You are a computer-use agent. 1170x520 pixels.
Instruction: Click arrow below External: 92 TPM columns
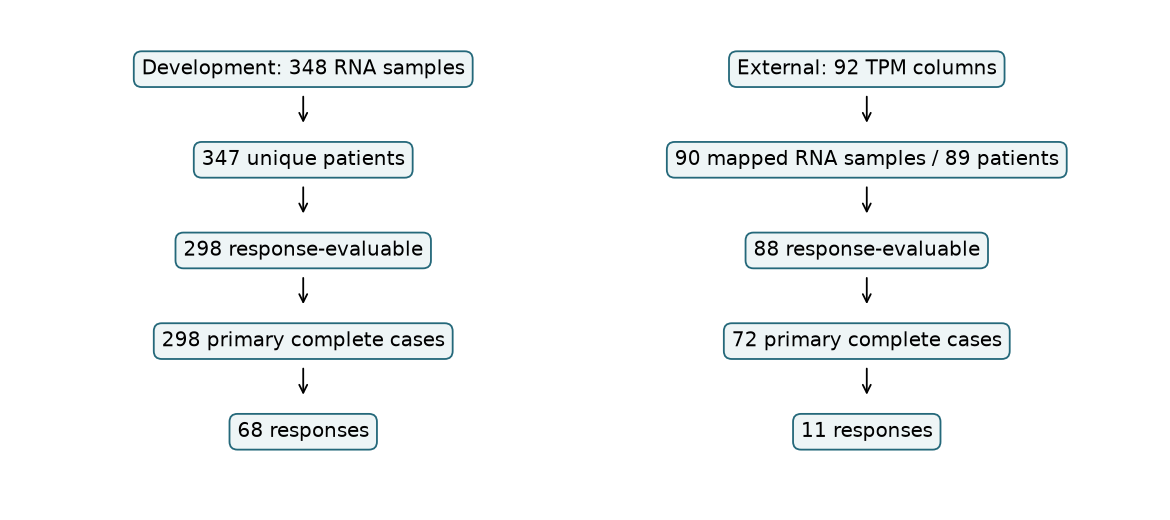pos(866,109)
